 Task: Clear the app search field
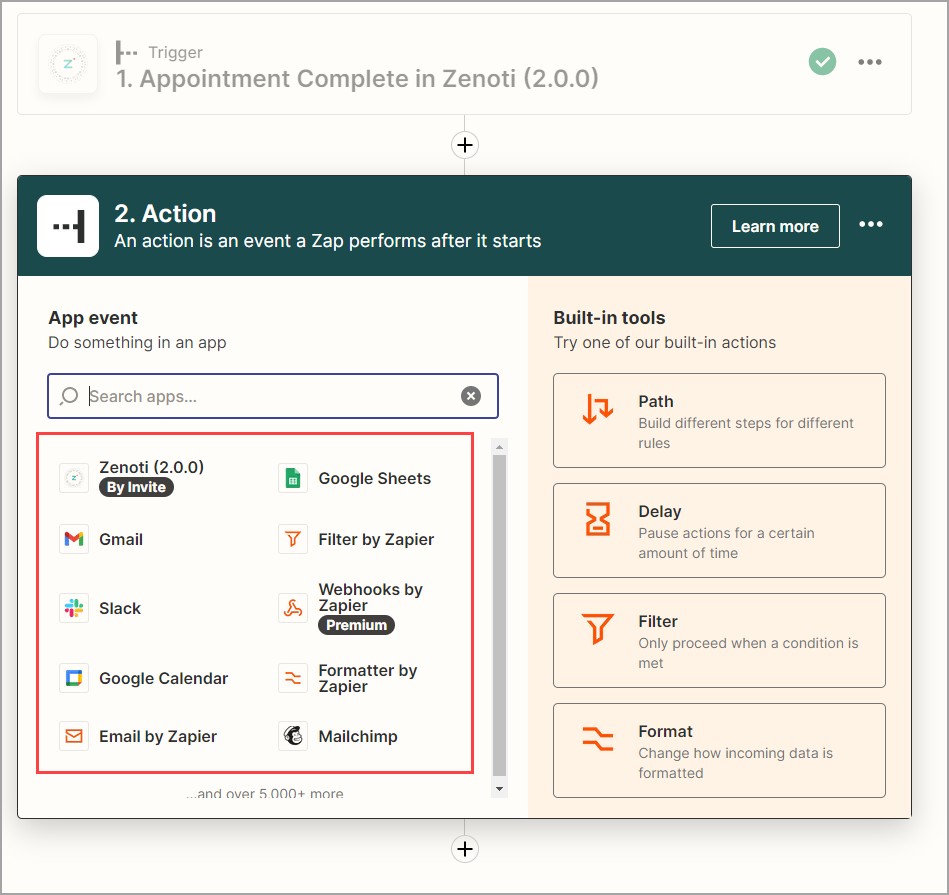click(471, 396)
